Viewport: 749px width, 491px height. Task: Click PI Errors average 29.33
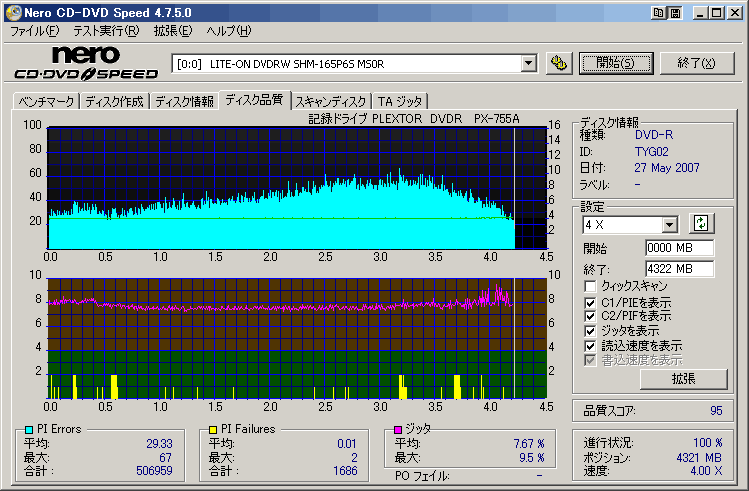(x=159, y=444)
